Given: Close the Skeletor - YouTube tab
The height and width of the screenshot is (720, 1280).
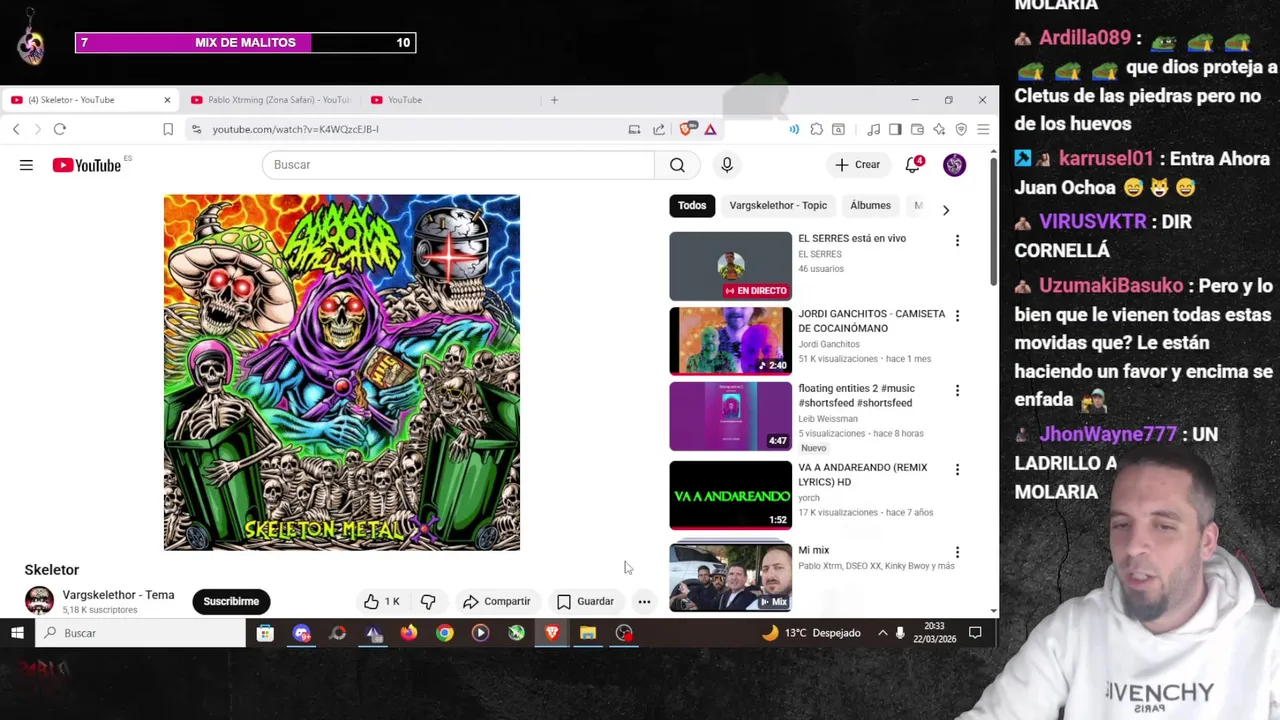Looking at the screenshot, I should coord(167,100).
